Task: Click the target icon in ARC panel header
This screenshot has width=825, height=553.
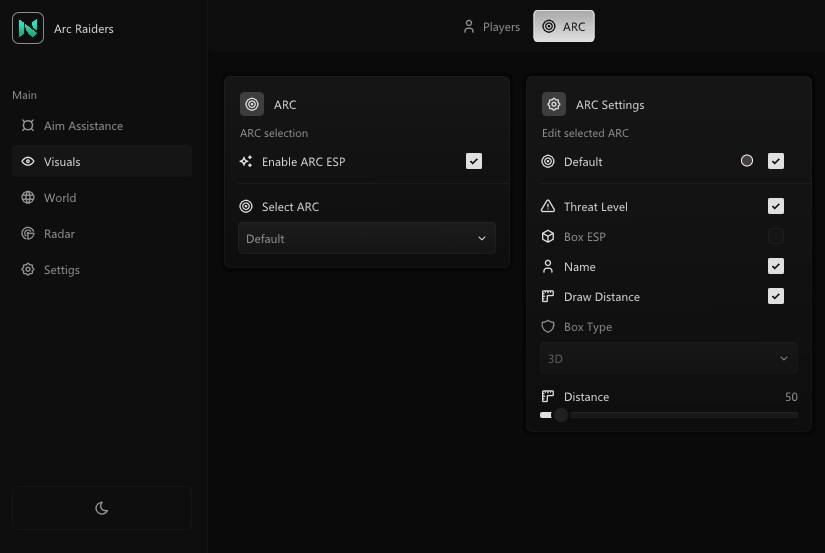Action: click(252, 104)
